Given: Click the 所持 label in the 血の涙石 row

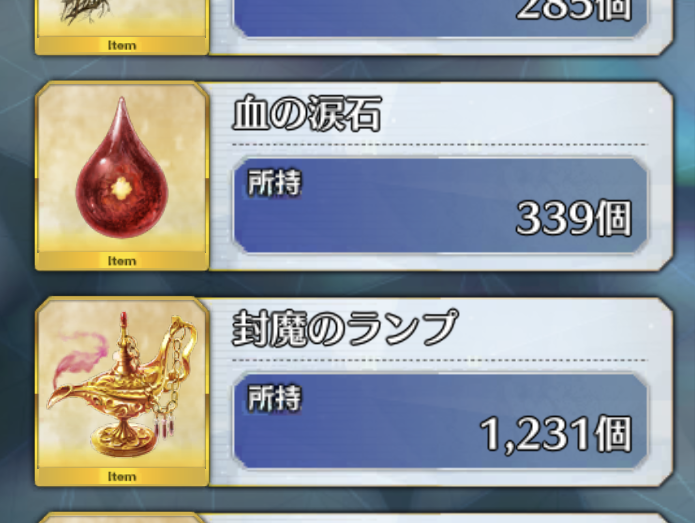Looking at the screenshot, I should click(x=274, y=183).
